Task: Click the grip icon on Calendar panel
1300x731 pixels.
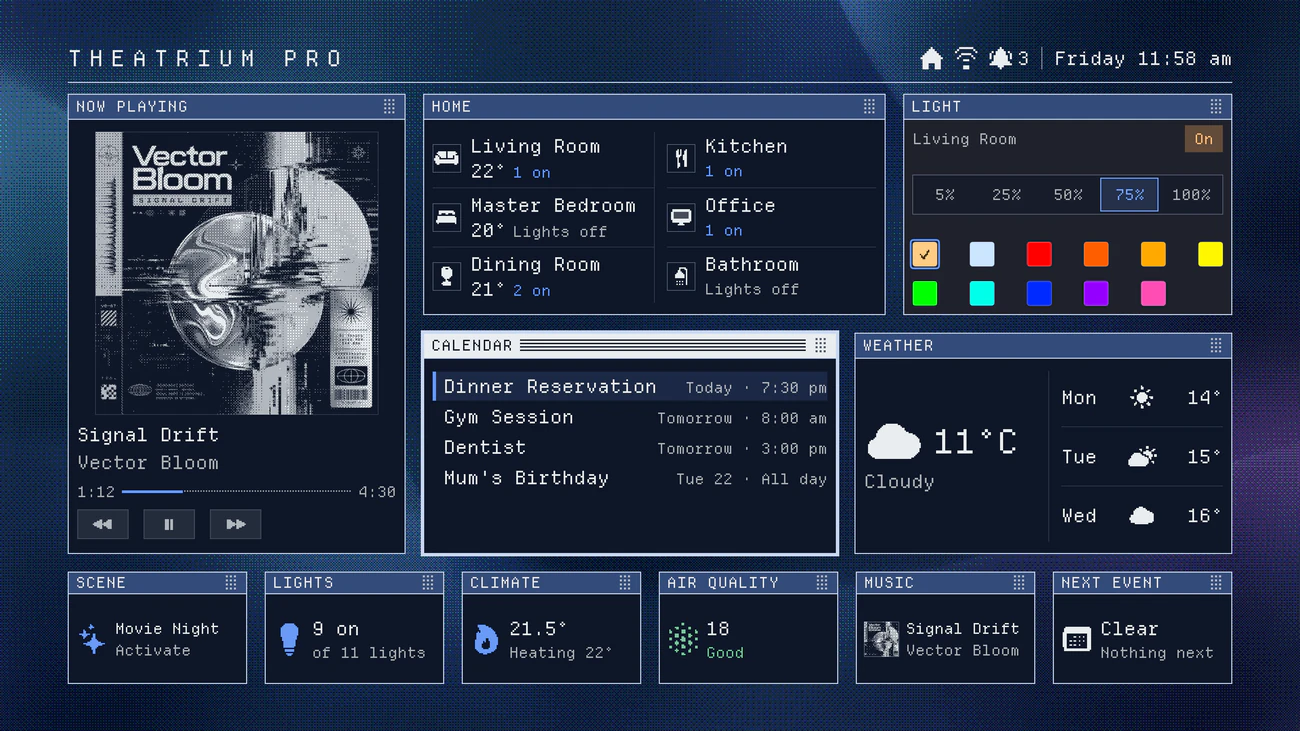Action: (820, 345)
